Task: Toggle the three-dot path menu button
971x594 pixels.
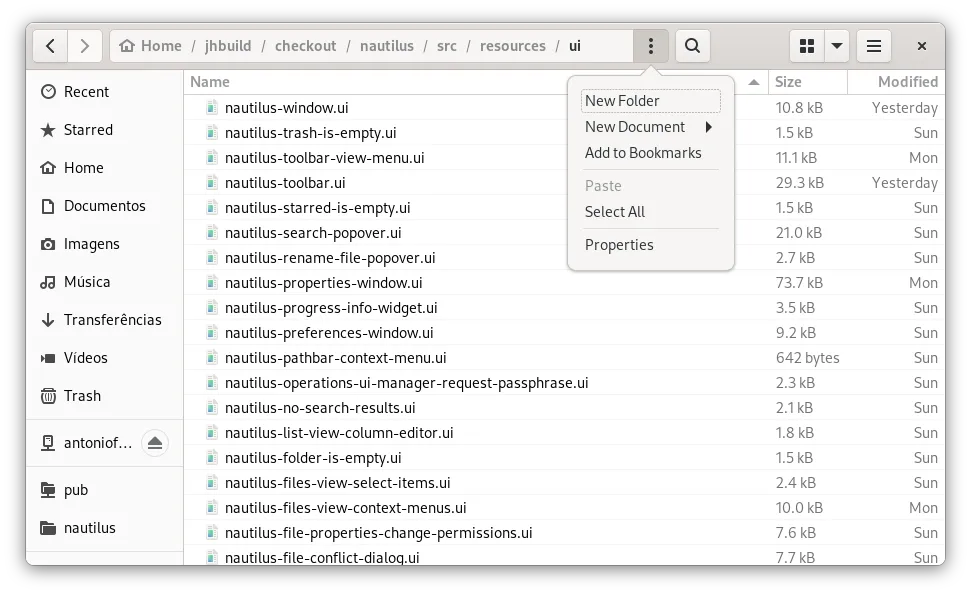Action: tap(651, 46)
